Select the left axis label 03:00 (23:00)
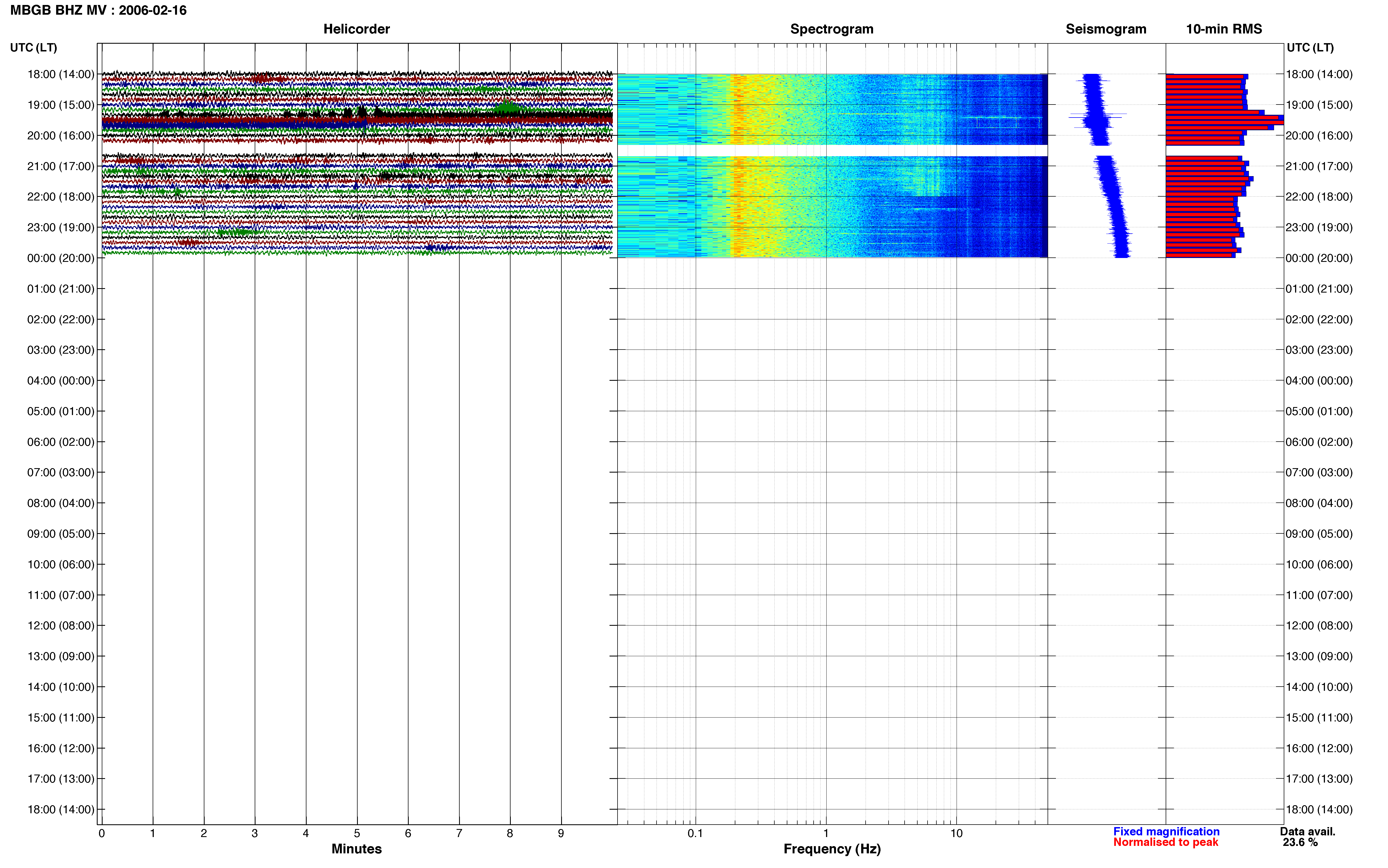 tap(61, 350)
